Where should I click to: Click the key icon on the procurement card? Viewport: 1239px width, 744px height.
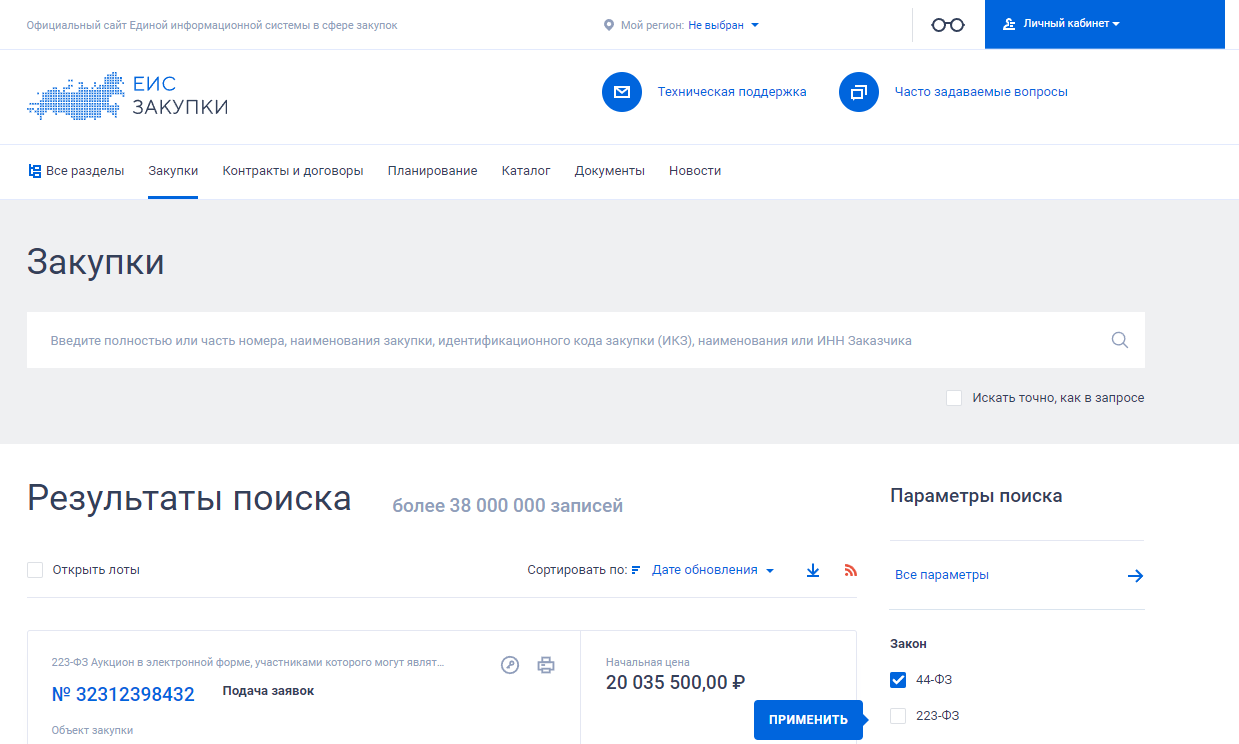(x=510, y=664)
